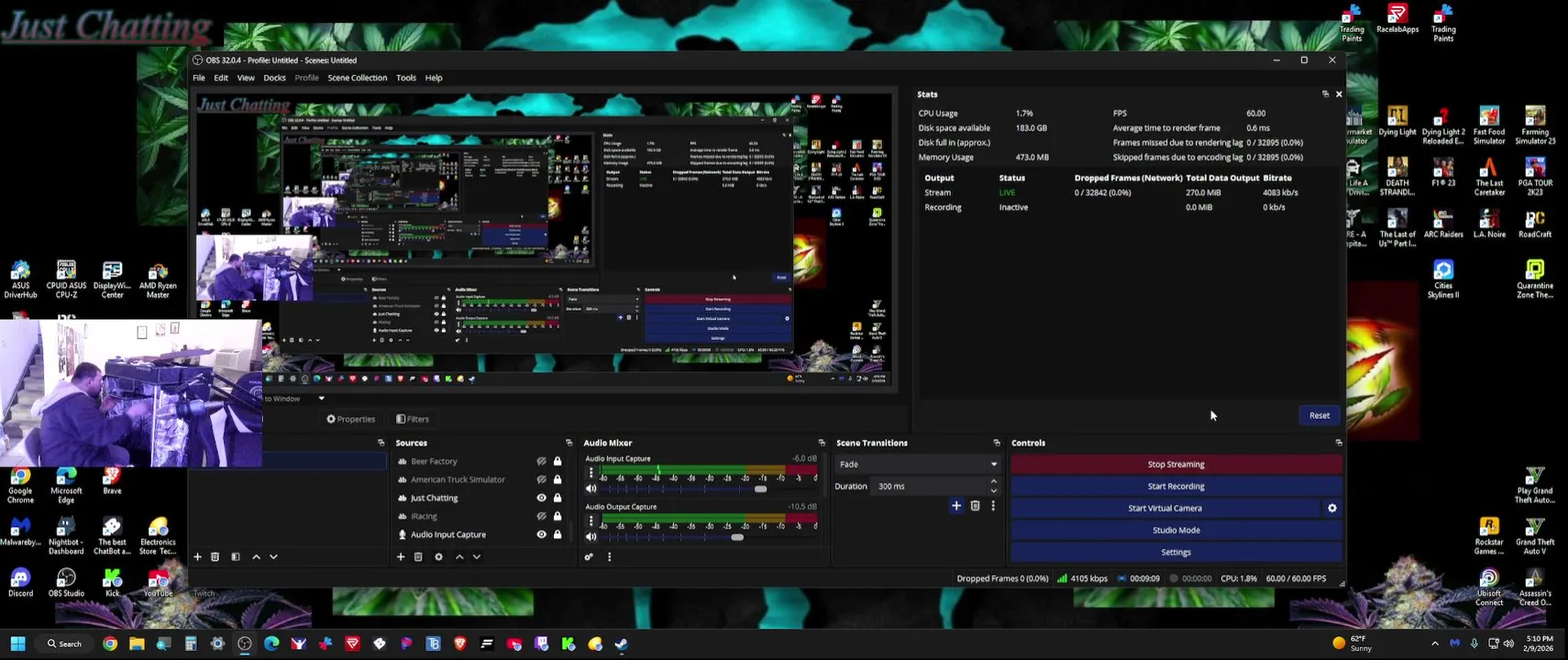Open the Help menu
Screen dimensions: 1568x660
coord(434,78)
